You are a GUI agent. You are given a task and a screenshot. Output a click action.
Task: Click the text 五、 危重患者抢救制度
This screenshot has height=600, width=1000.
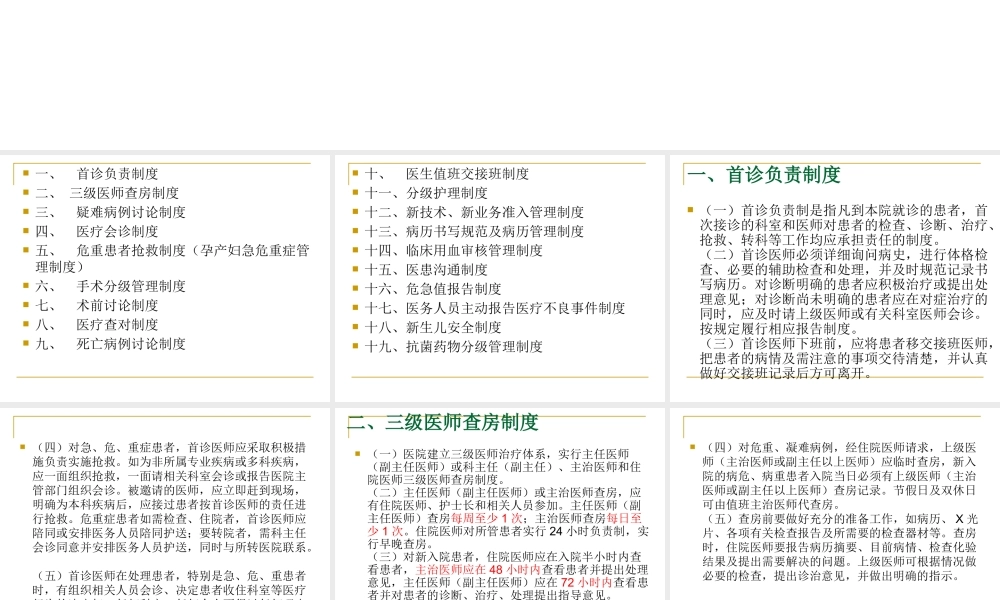(x=110, y=251)
